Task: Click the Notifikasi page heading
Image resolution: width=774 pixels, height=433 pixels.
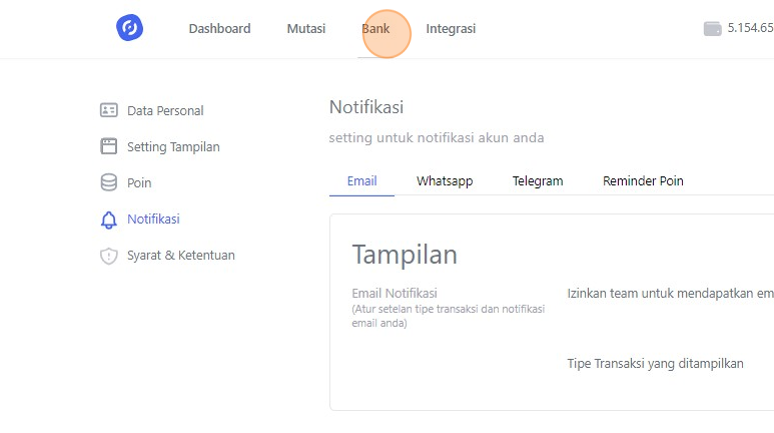Action: (366, 107)
